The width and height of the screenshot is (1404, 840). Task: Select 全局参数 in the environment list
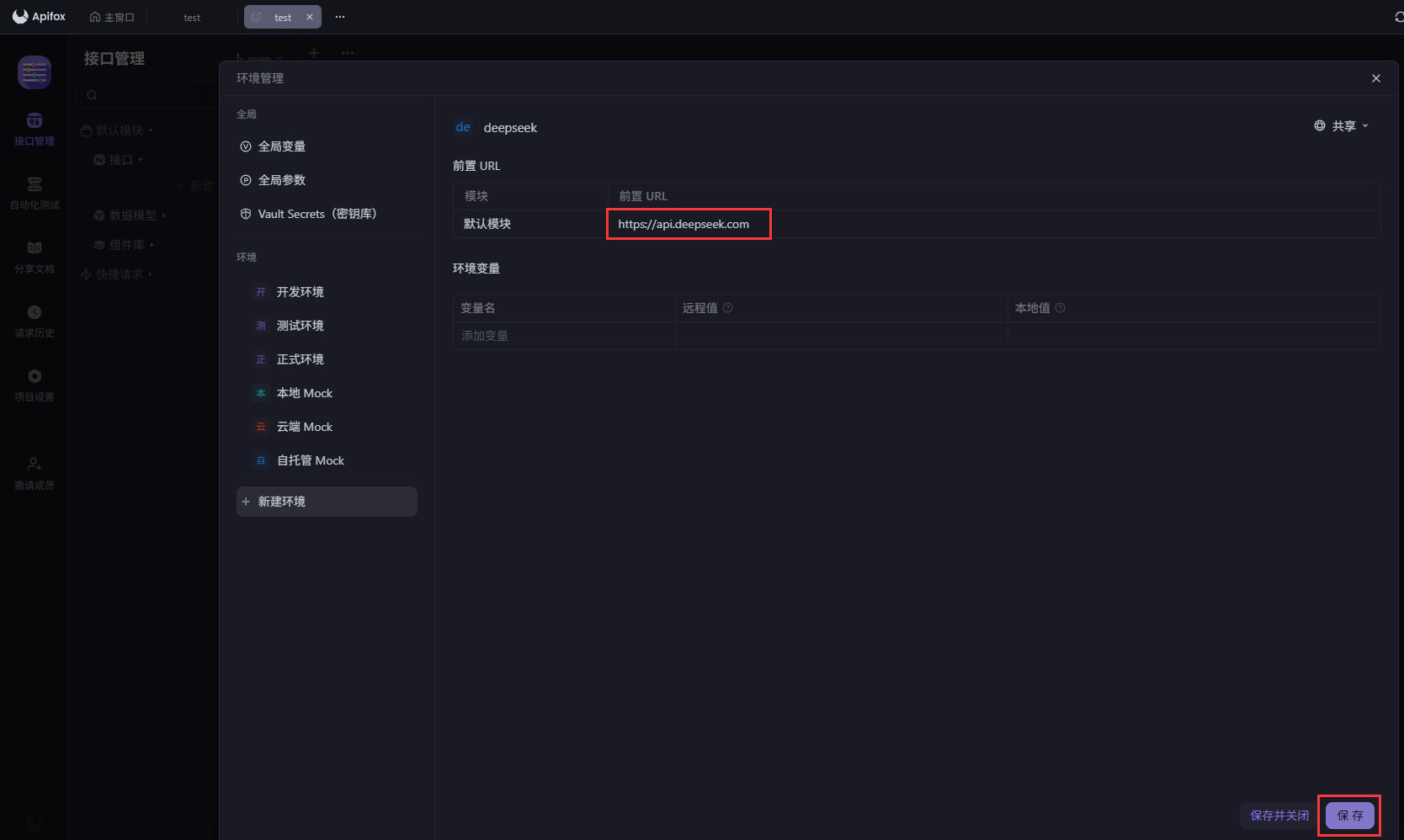point(327,180)
